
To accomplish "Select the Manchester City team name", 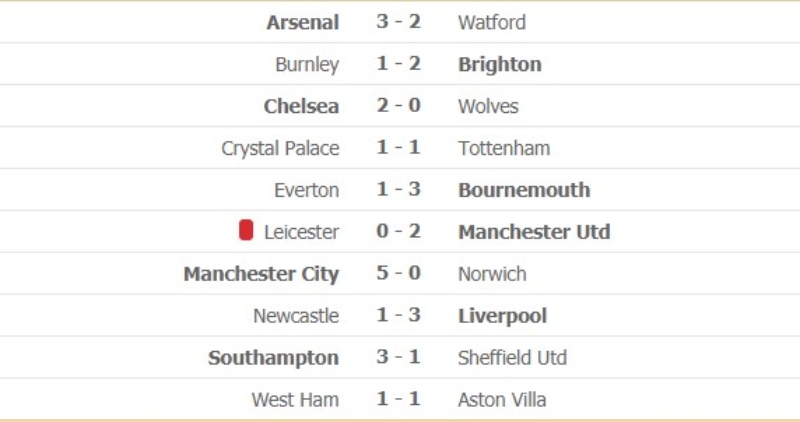I will pos(261,274).
